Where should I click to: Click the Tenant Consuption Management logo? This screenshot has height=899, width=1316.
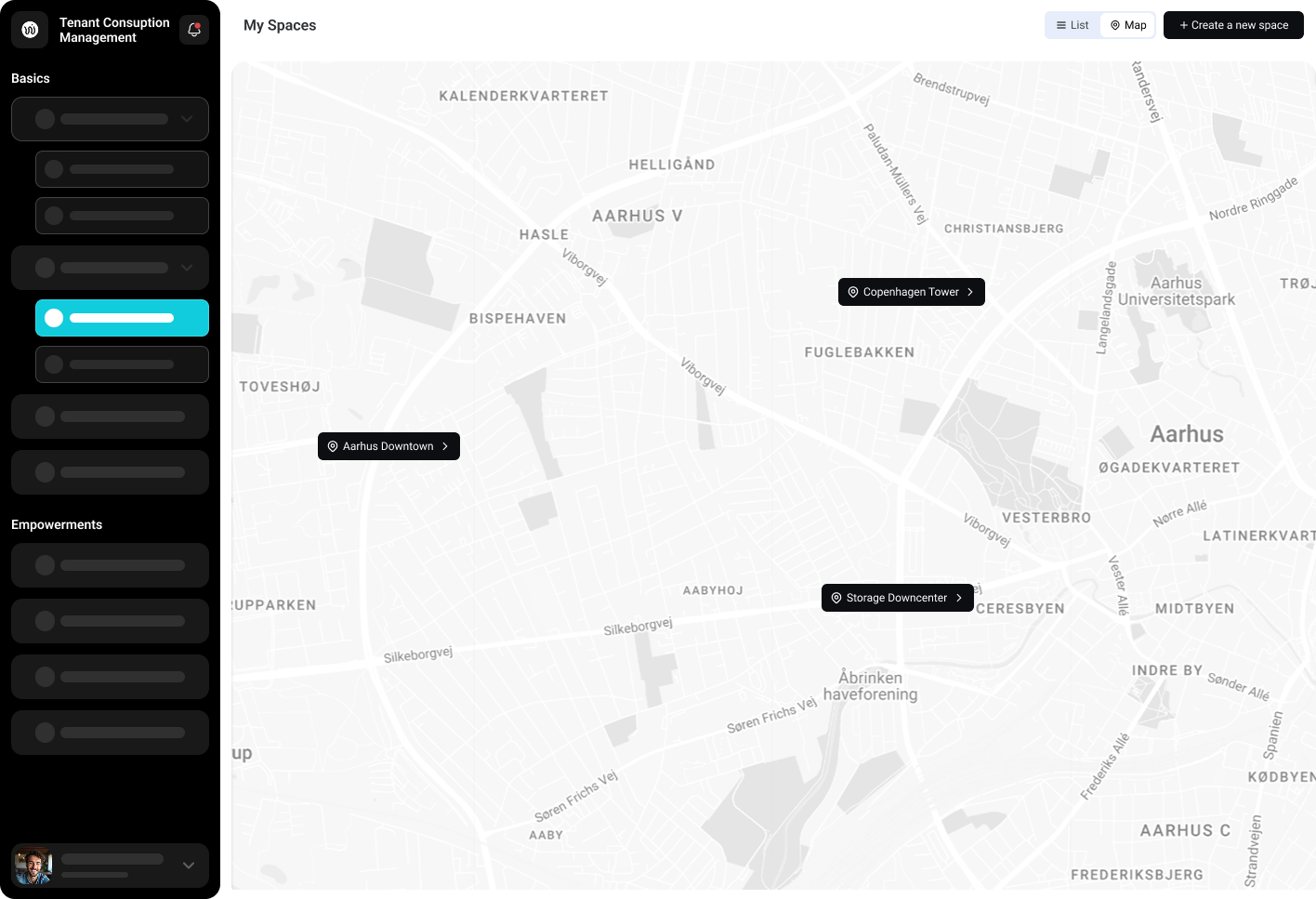[x=29, y=29]
